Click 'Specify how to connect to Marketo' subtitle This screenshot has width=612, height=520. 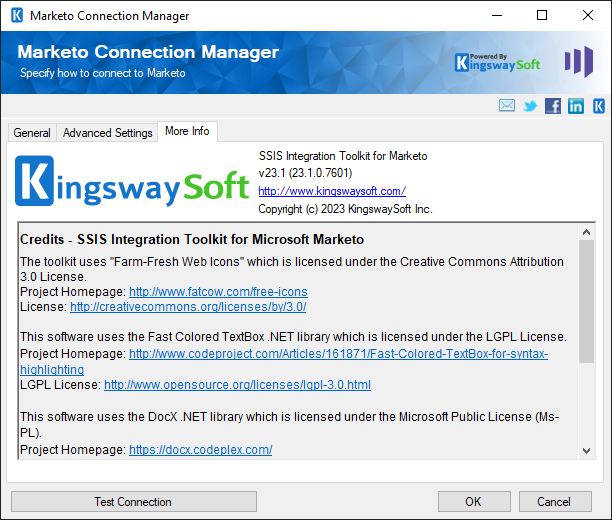(103, 73)
